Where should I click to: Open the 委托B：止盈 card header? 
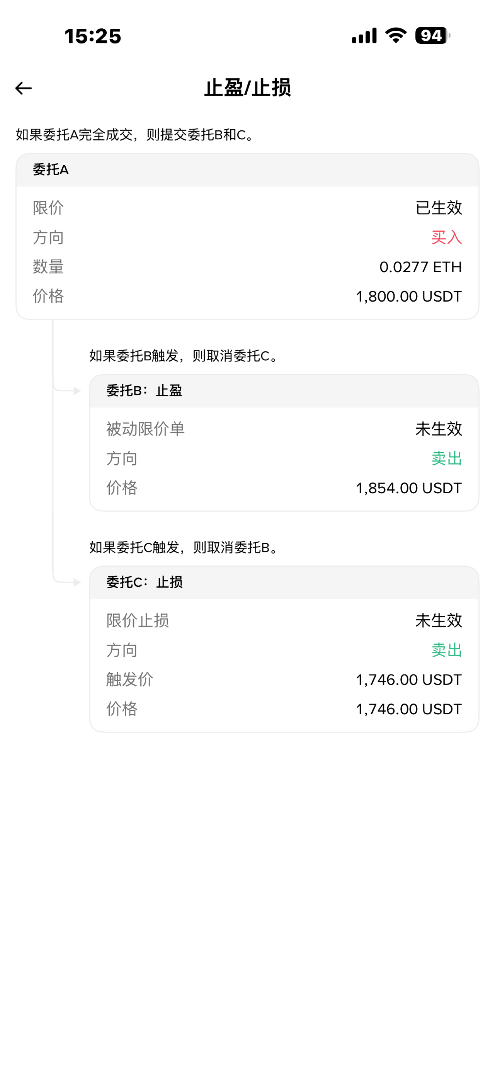[284, 391]
